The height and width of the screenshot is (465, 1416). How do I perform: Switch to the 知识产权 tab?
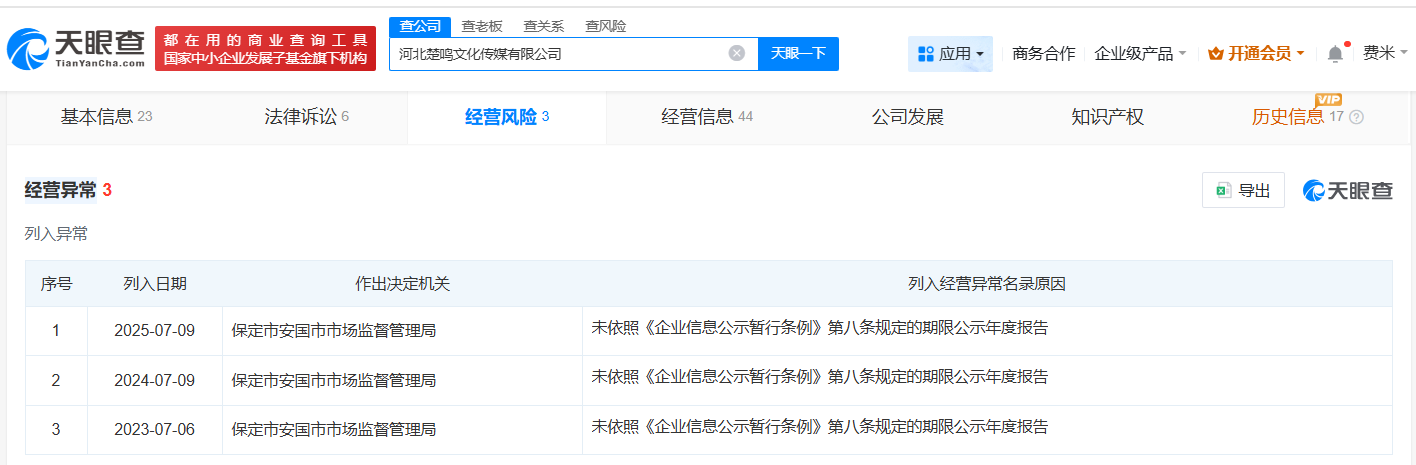1107,117
